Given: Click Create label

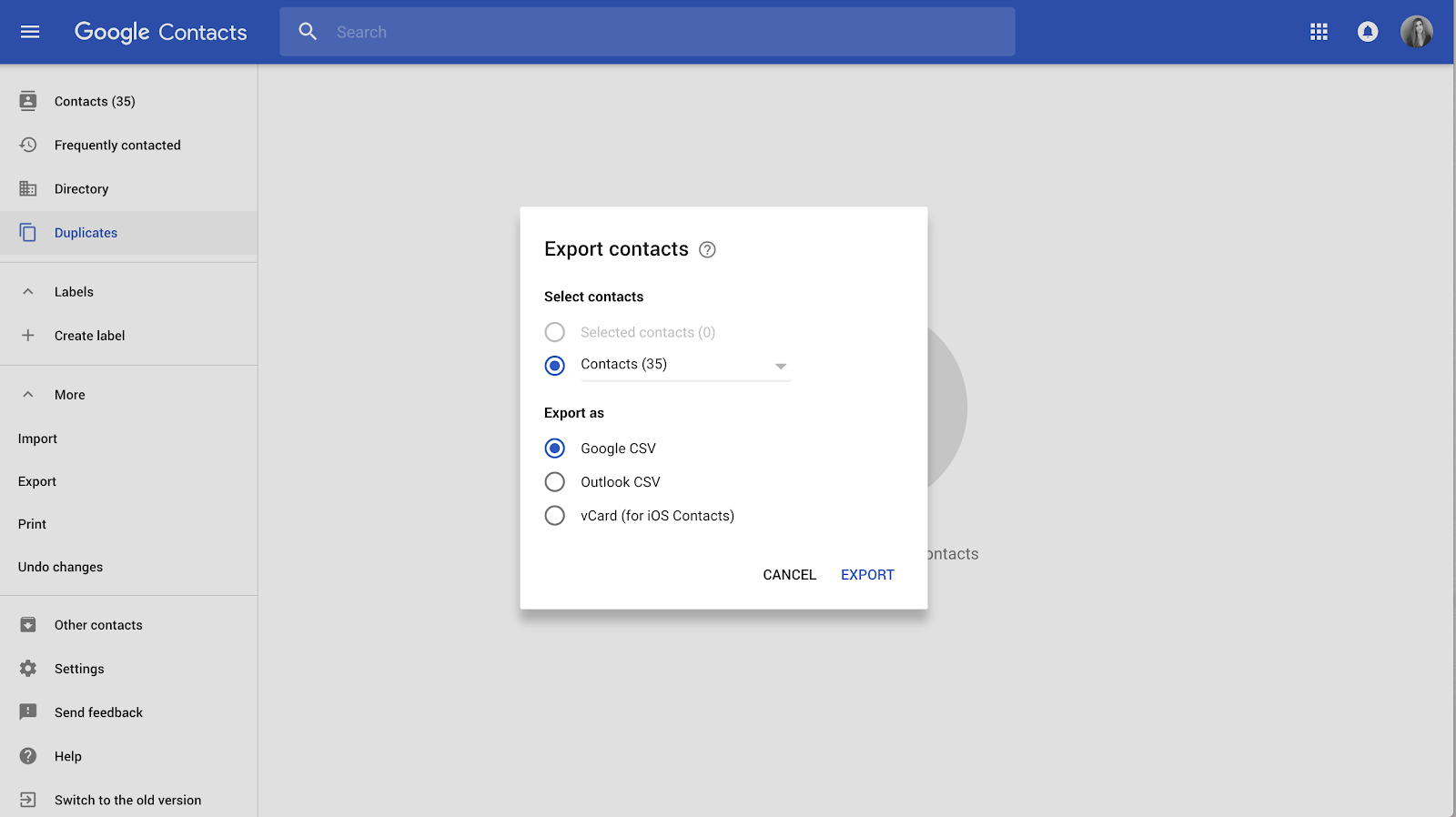Looking at the screenshot, I should tap(128, 336).
